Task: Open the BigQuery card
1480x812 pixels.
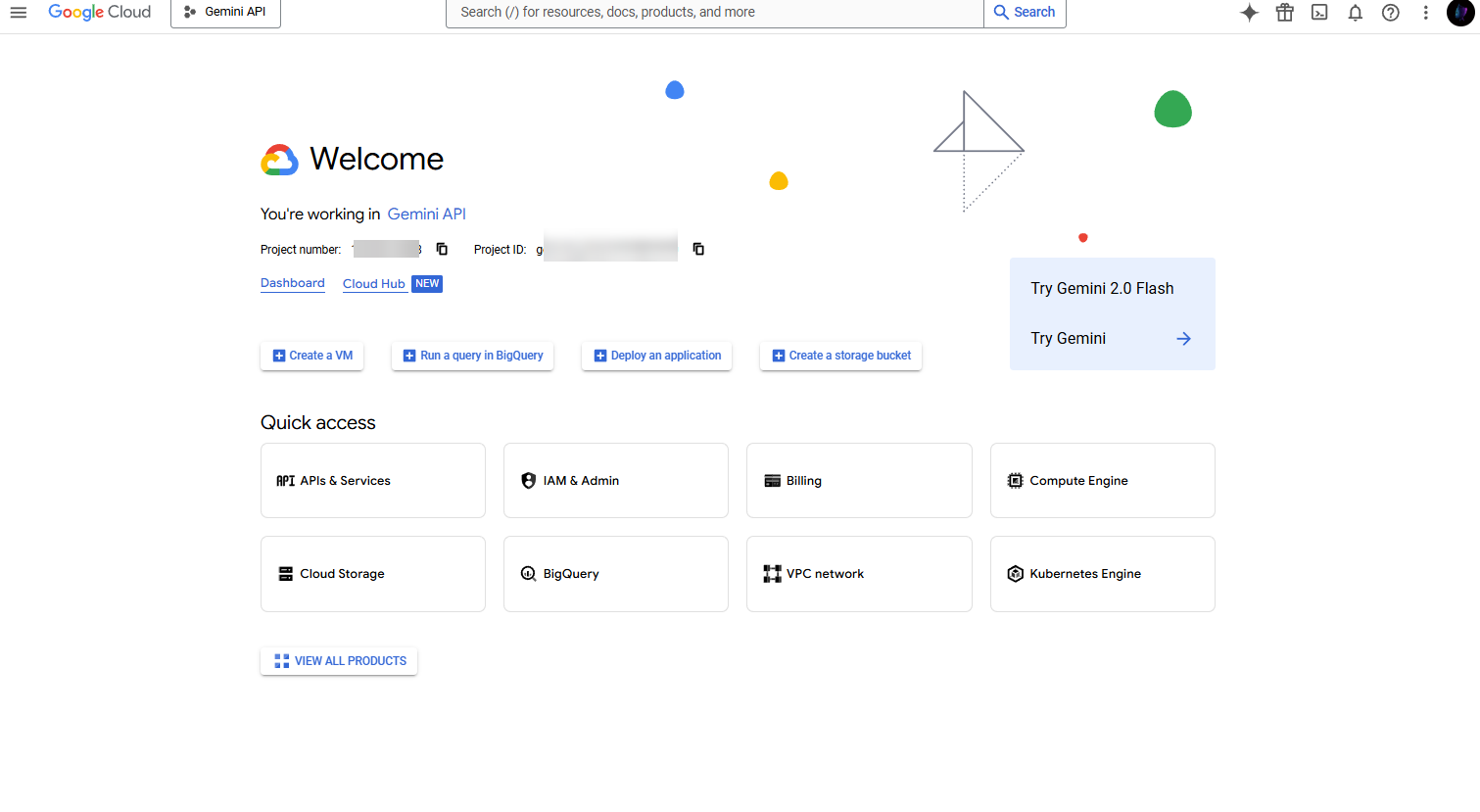Action: pos(616,574)
